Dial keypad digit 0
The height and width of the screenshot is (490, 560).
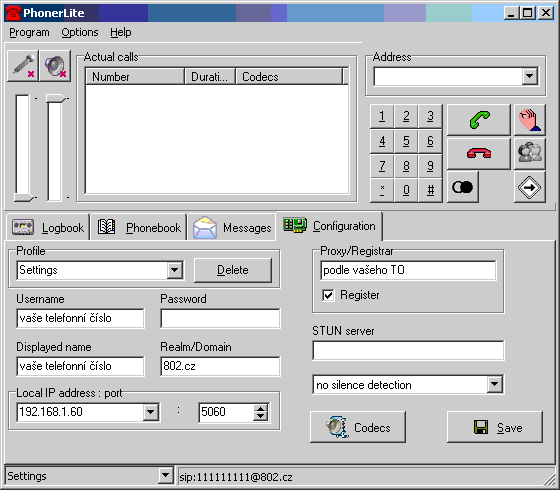tap(406, 190)
